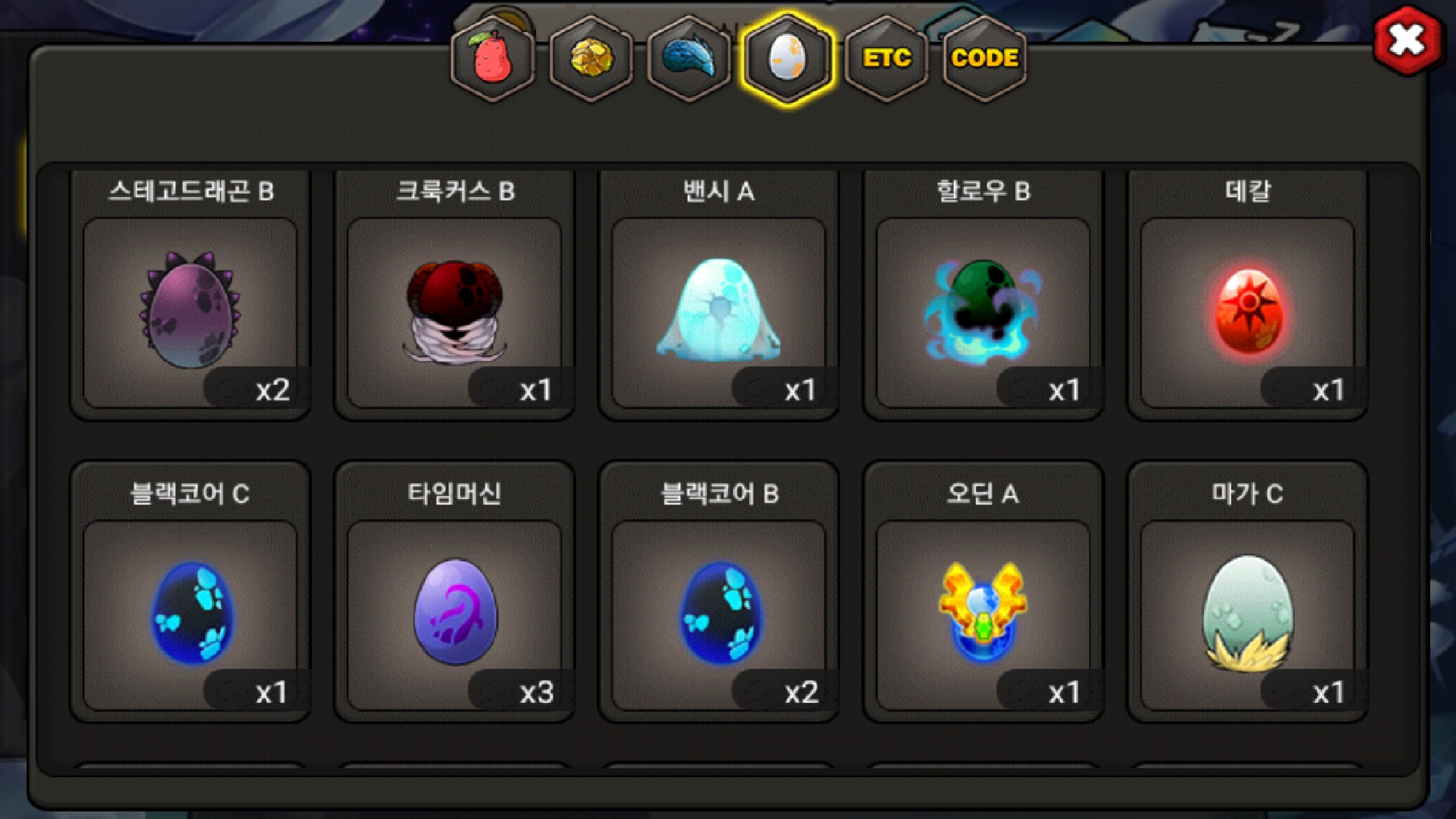Close the inventory window with red X
Viewport: 1456px width, 819px height.
tap(1407, 40)
